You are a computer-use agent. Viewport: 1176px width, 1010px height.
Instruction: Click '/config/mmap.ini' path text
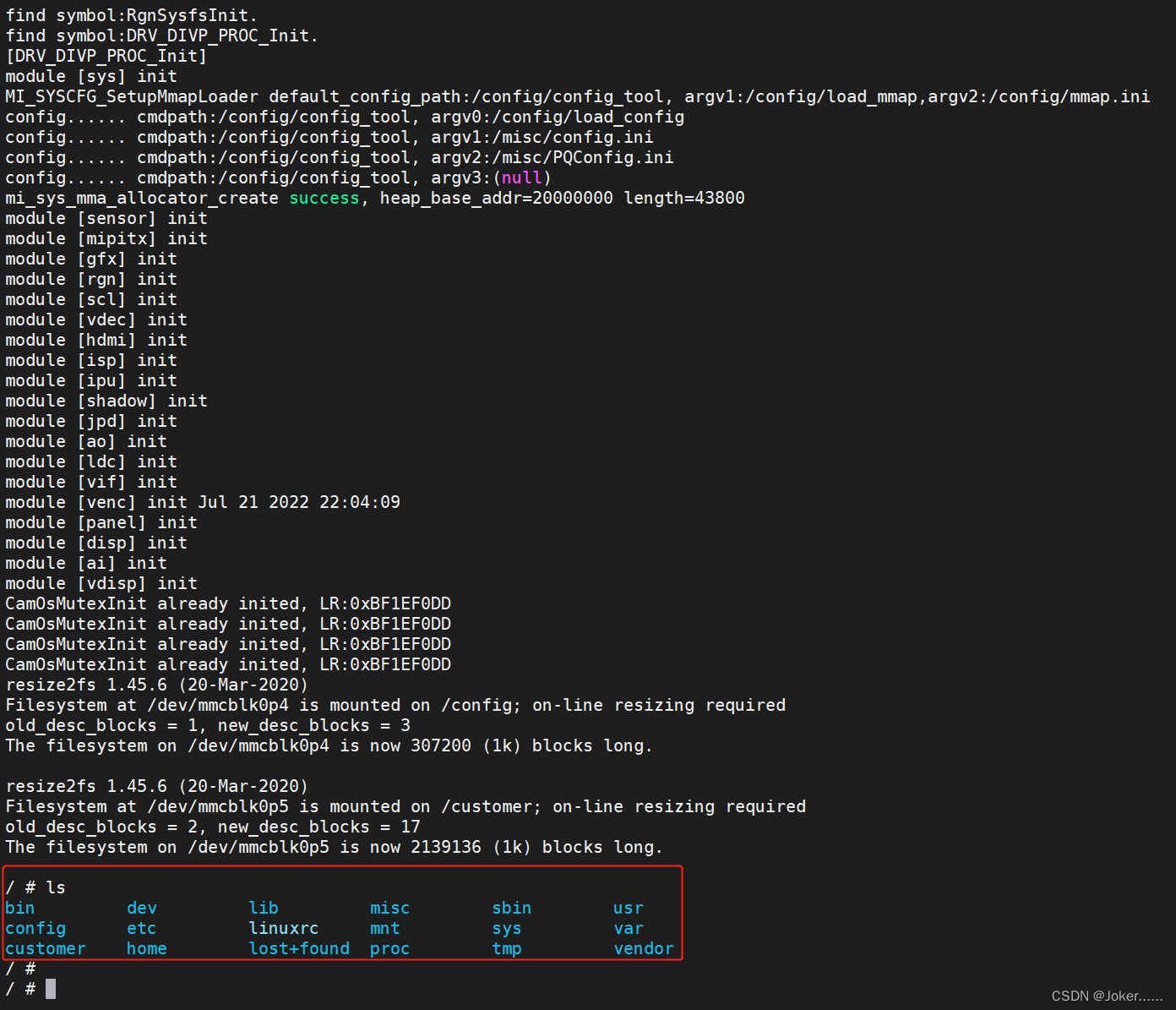tap(1075, 96)
